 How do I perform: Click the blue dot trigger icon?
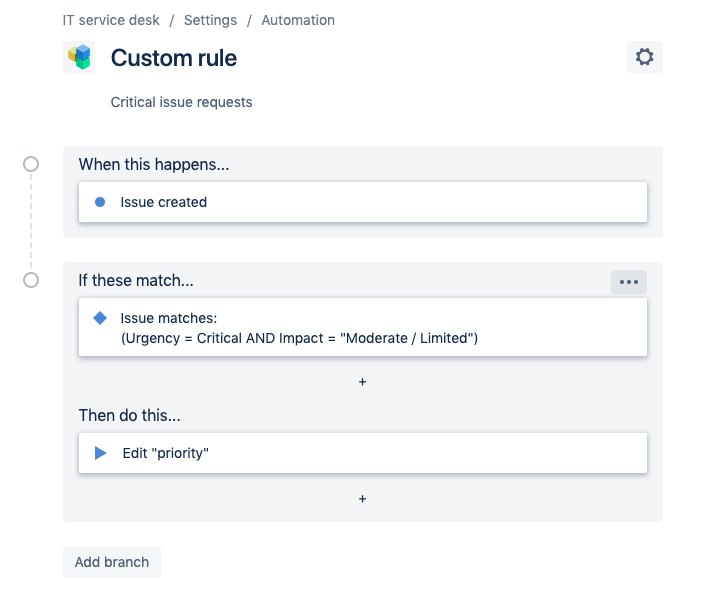click(100, 202)
